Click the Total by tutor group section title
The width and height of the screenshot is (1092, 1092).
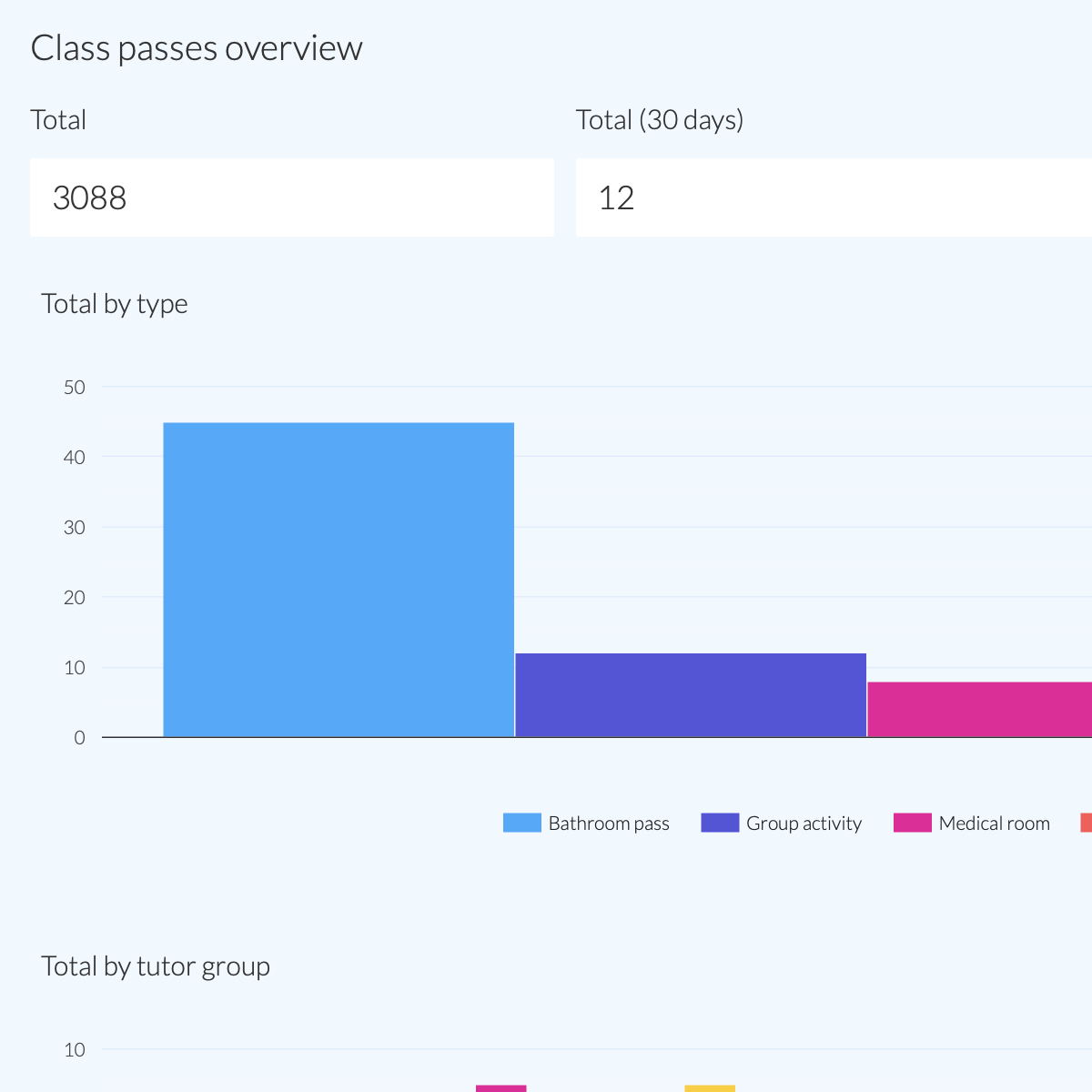coord(156,966)
